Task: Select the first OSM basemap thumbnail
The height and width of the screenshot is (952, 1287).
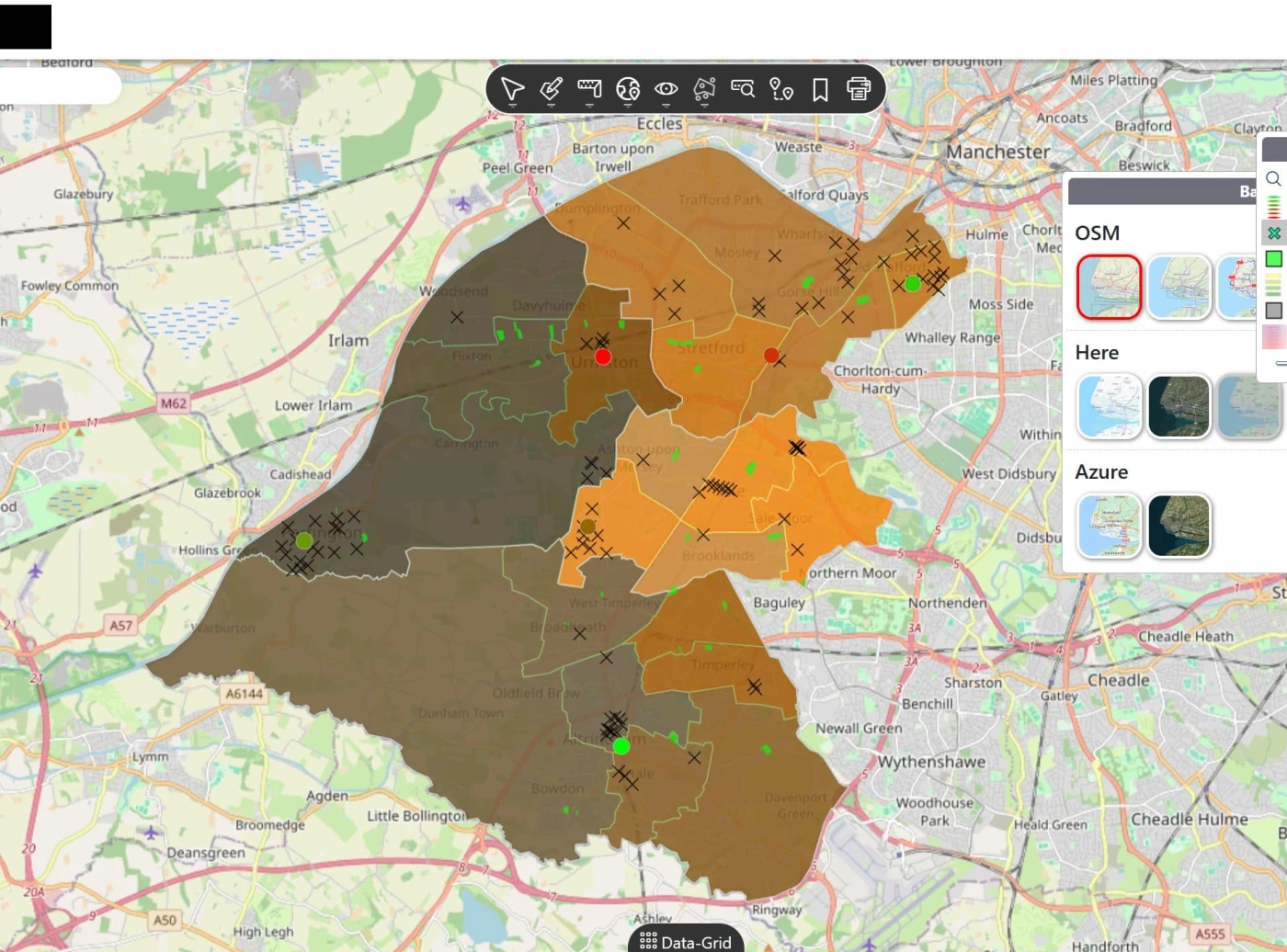Action: click(x=1110, y=288)
